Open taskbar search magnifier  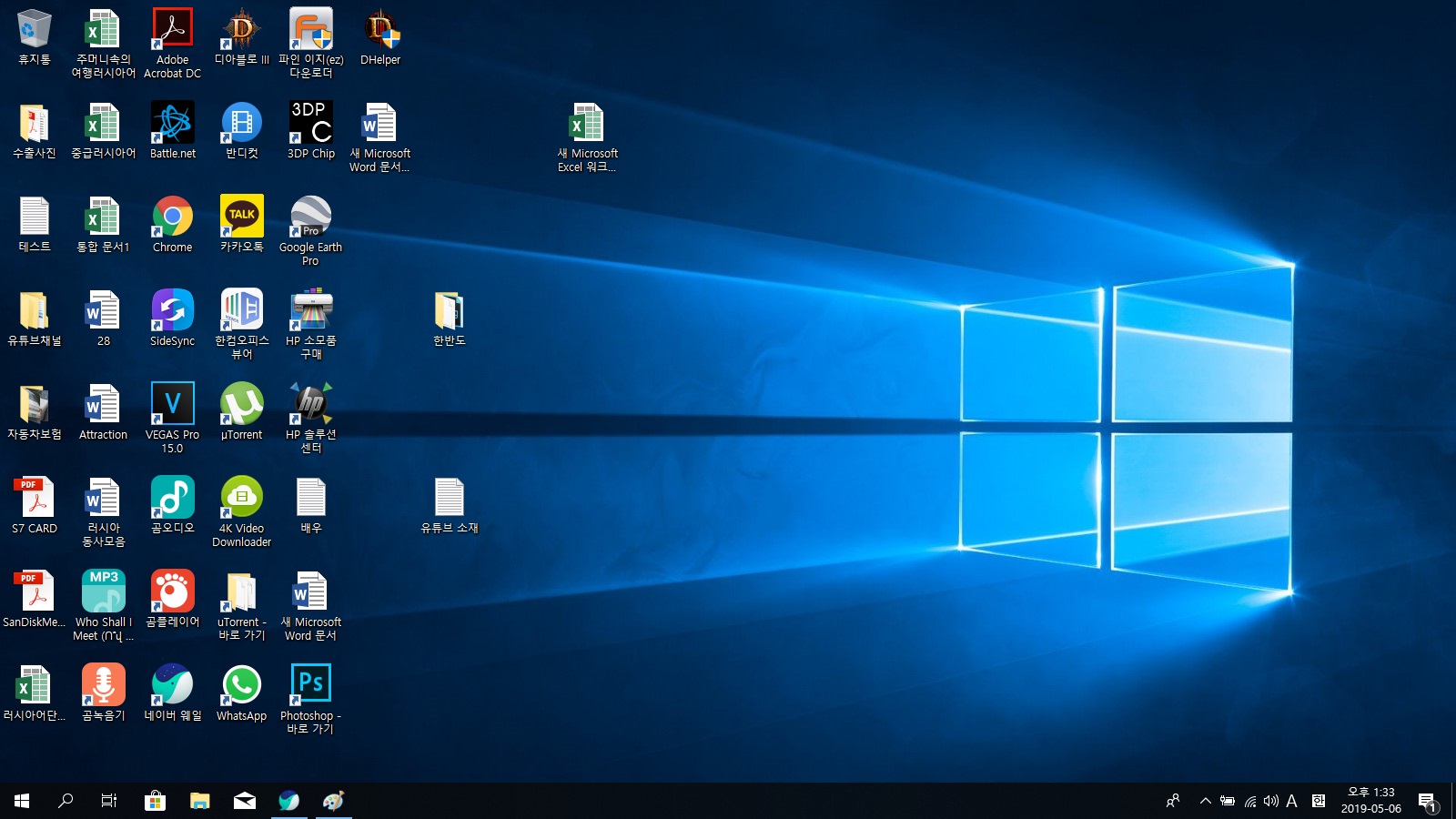tap(66, 801)
